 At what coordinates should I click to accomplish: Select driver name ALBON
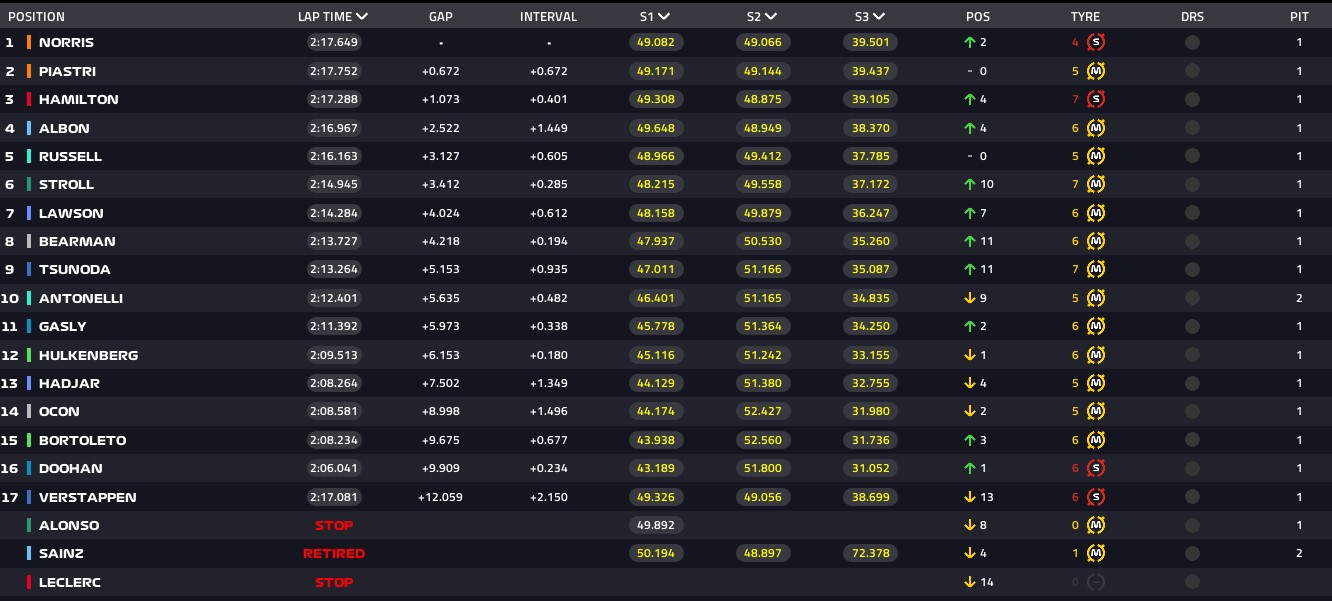[64, 128]
